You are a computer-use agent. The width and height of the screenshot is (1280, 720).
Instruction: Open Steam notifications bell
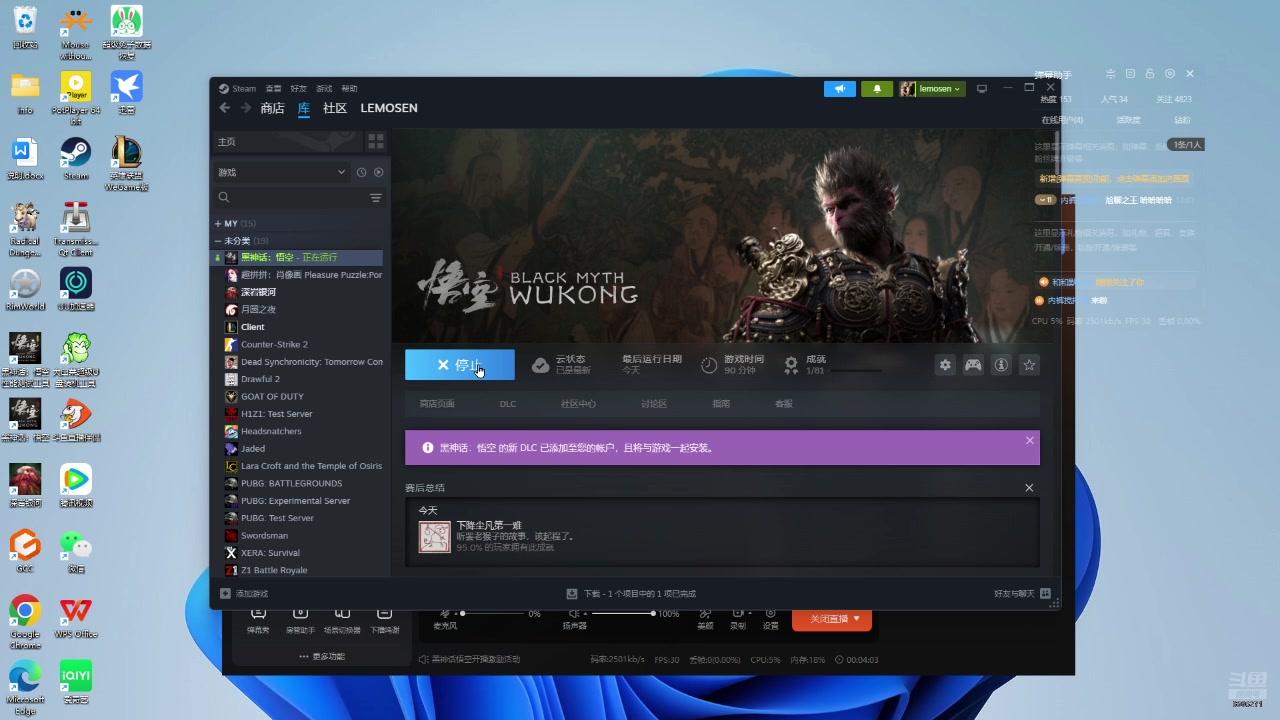pos(877,88)
